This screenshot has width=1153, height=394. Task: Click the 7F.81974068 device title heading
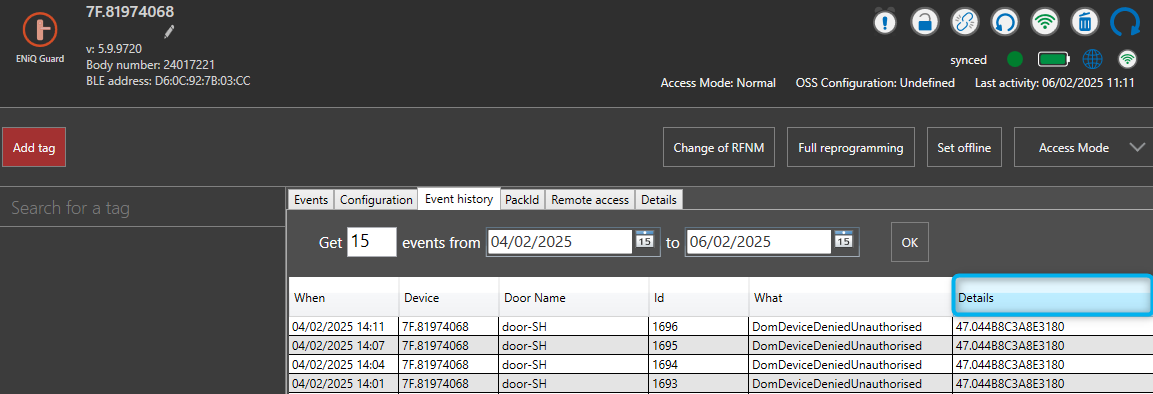(x=130, y=12)
